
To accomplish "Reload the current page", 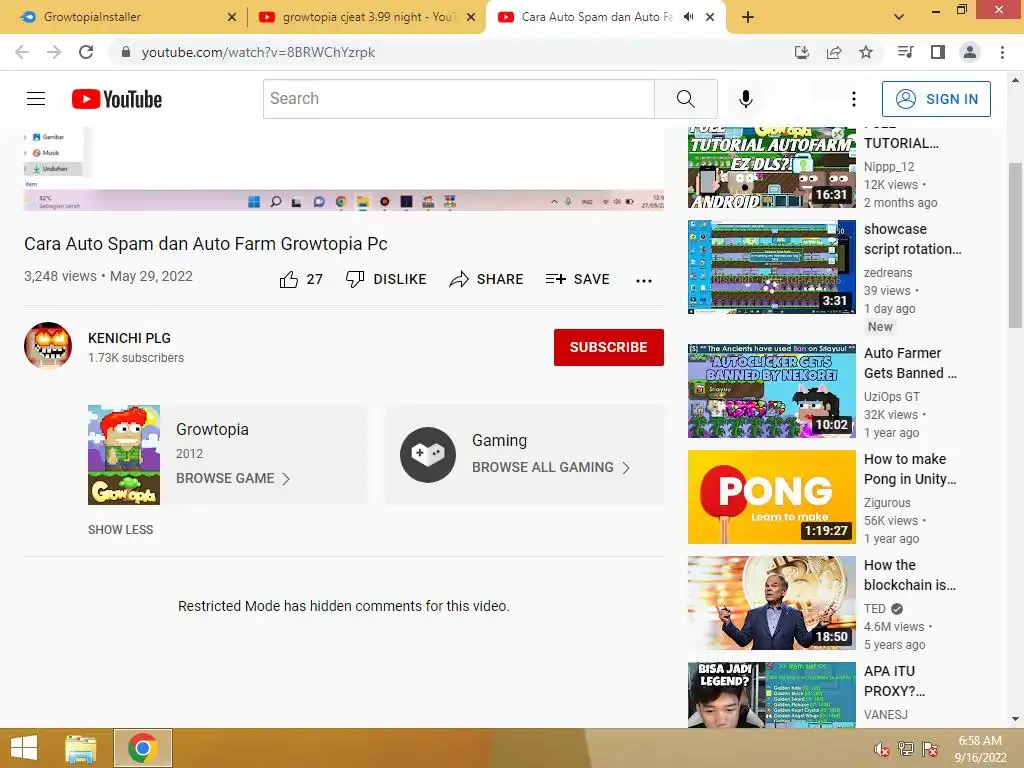I will pyautogui.click(x=86, y=52).
